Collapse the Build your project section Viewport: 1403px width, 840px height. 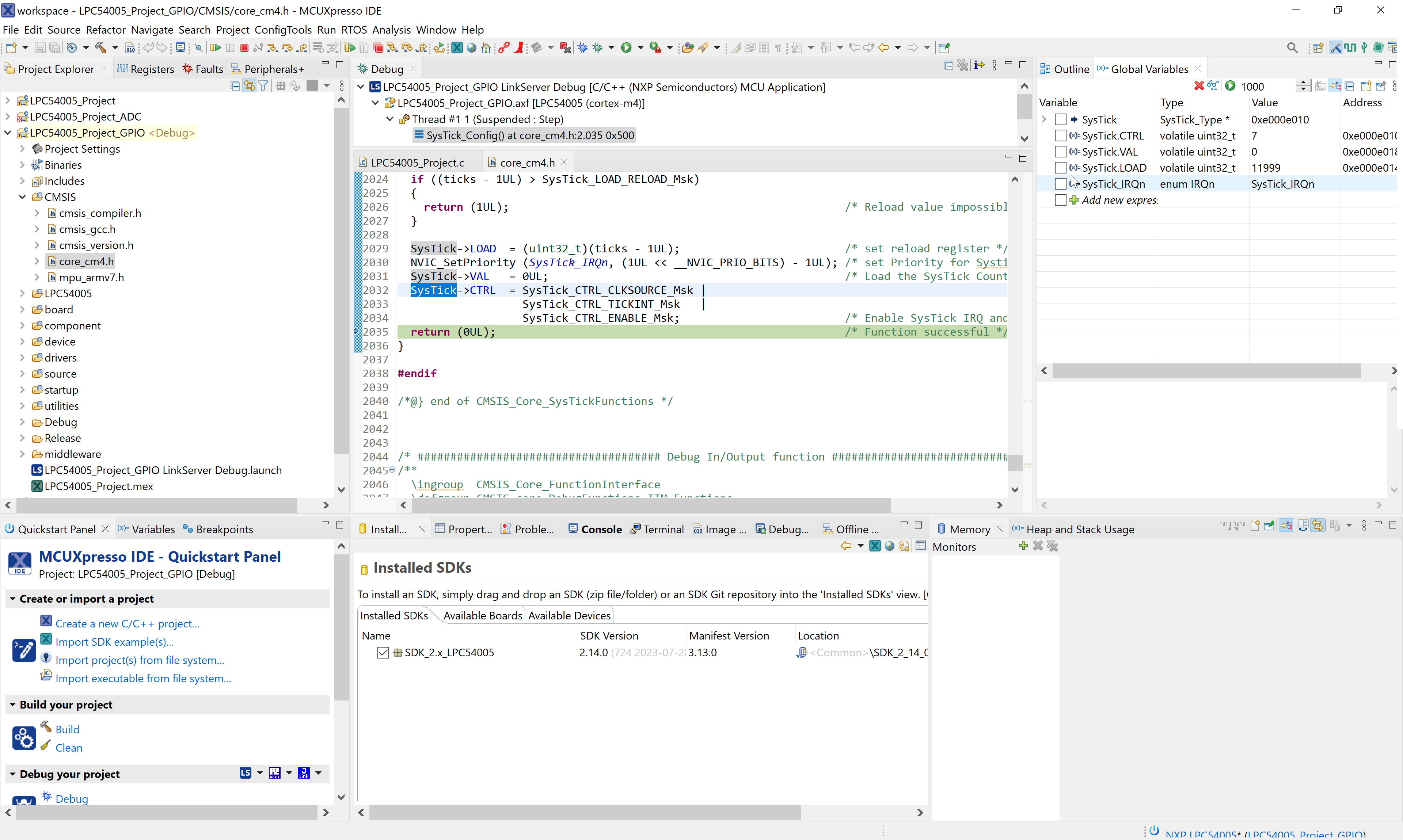pyautogui.click(x=12, y=705)
